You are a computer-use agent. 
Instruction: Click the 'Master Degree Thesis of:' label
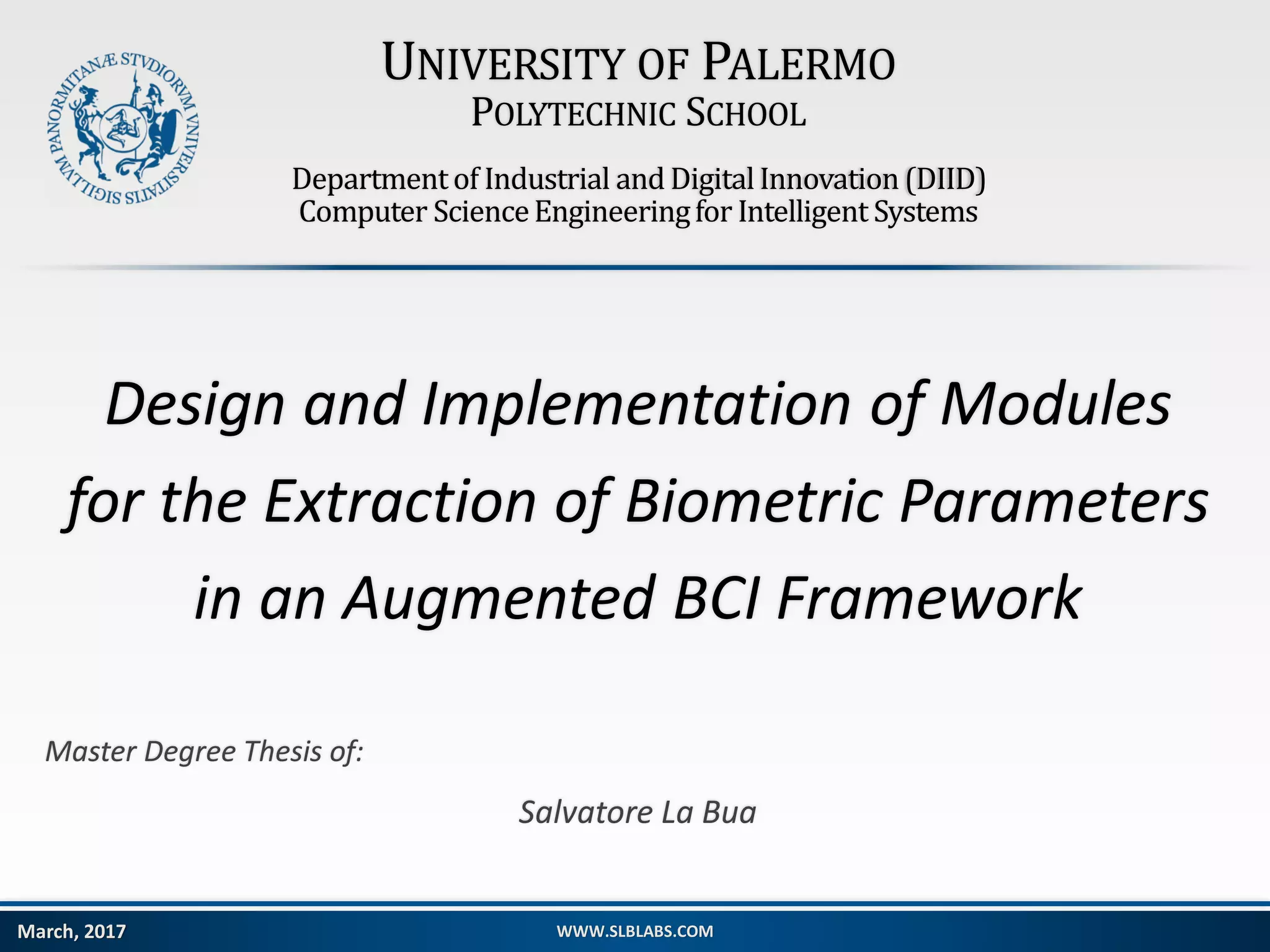click(204, 752)
